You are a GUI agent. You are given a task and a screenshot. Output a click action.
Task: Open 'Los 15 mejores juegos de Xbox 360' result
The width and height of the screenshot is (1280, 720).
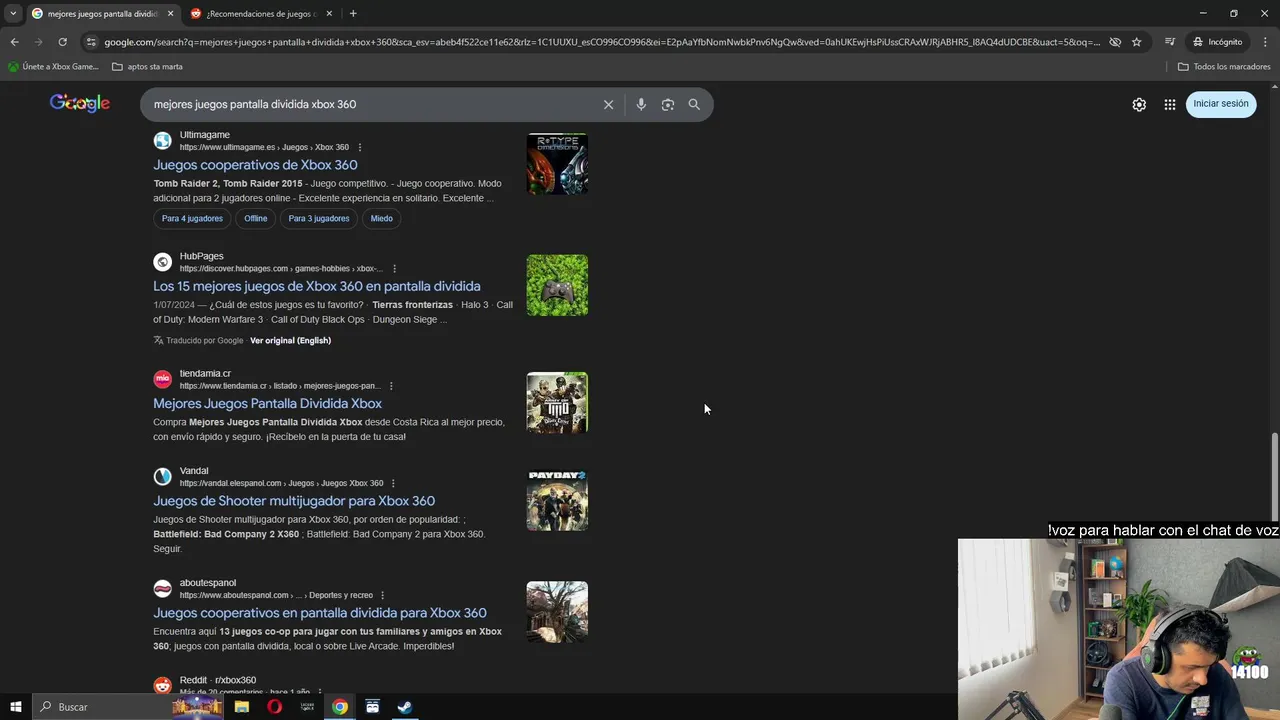pyautogui.click(x=317, y=286)
